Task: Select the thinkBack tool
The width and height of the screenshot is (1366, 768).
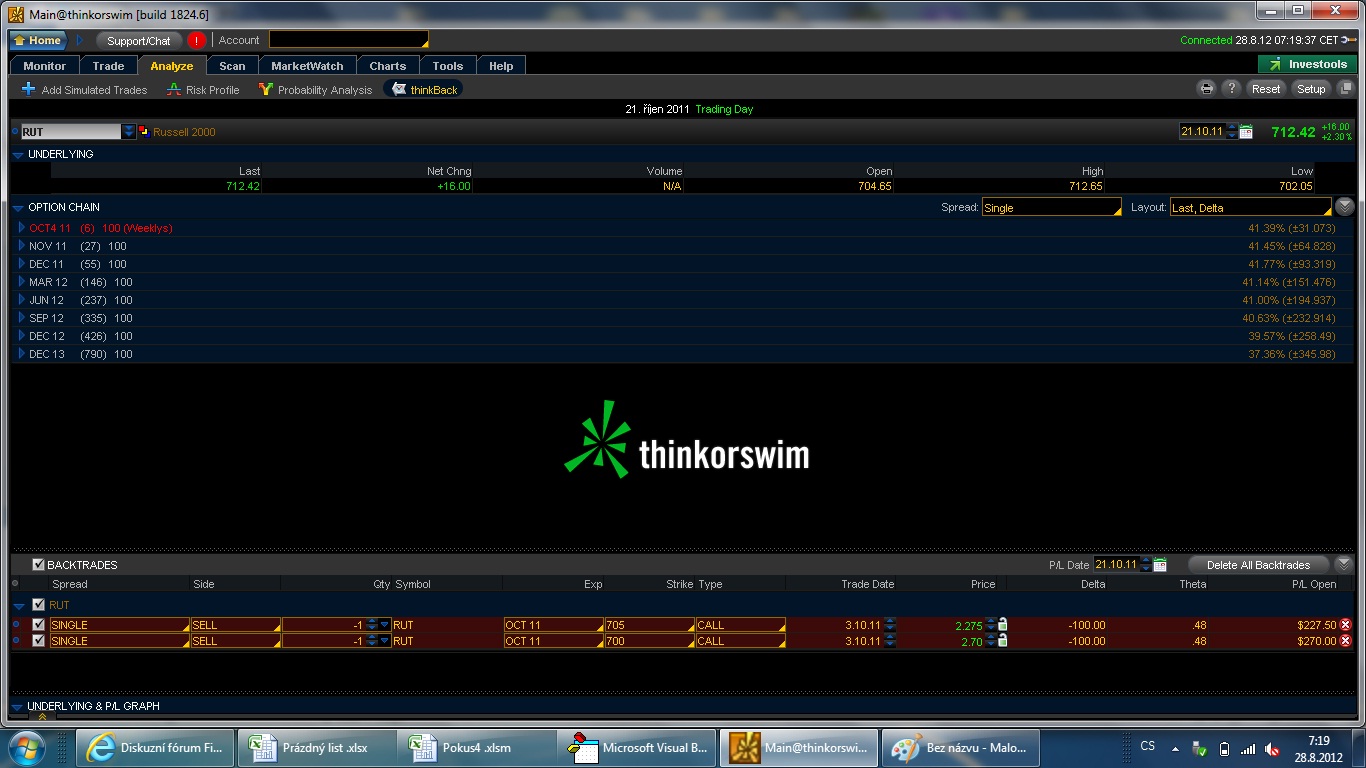Action: (x=425, y=90)
